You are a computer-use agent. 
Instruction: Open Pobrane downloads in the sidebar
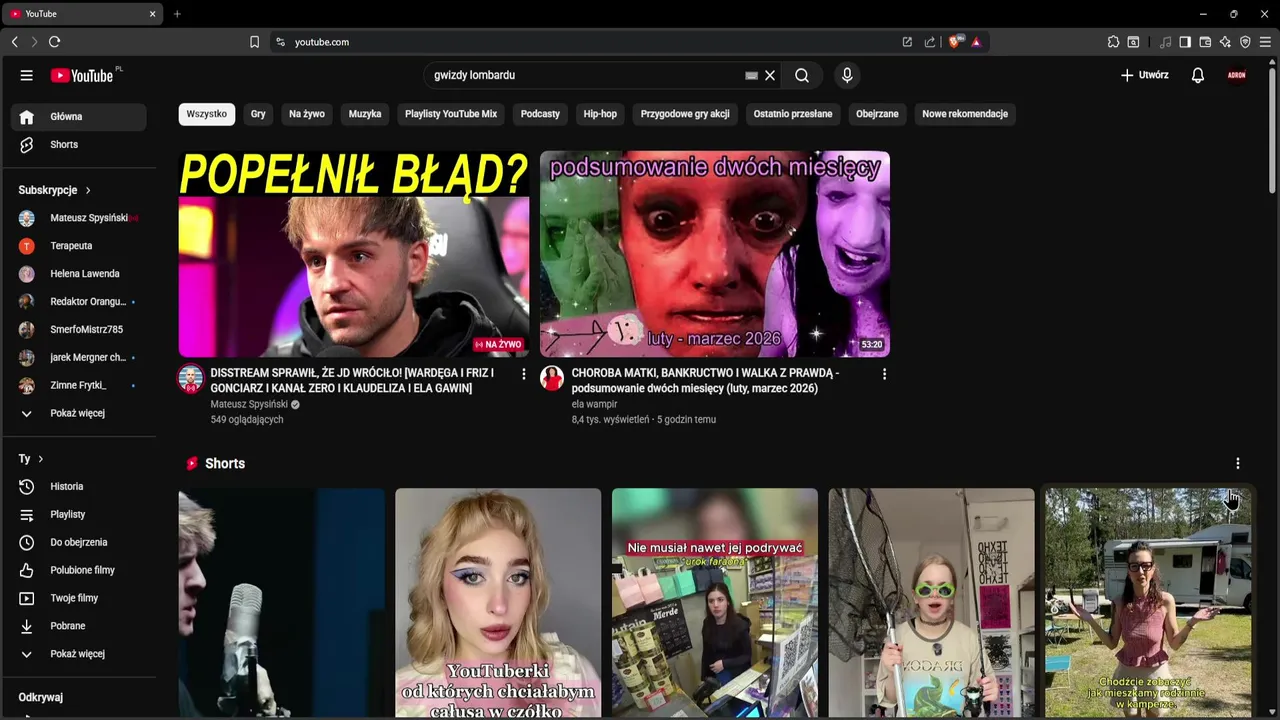(79, 627)
